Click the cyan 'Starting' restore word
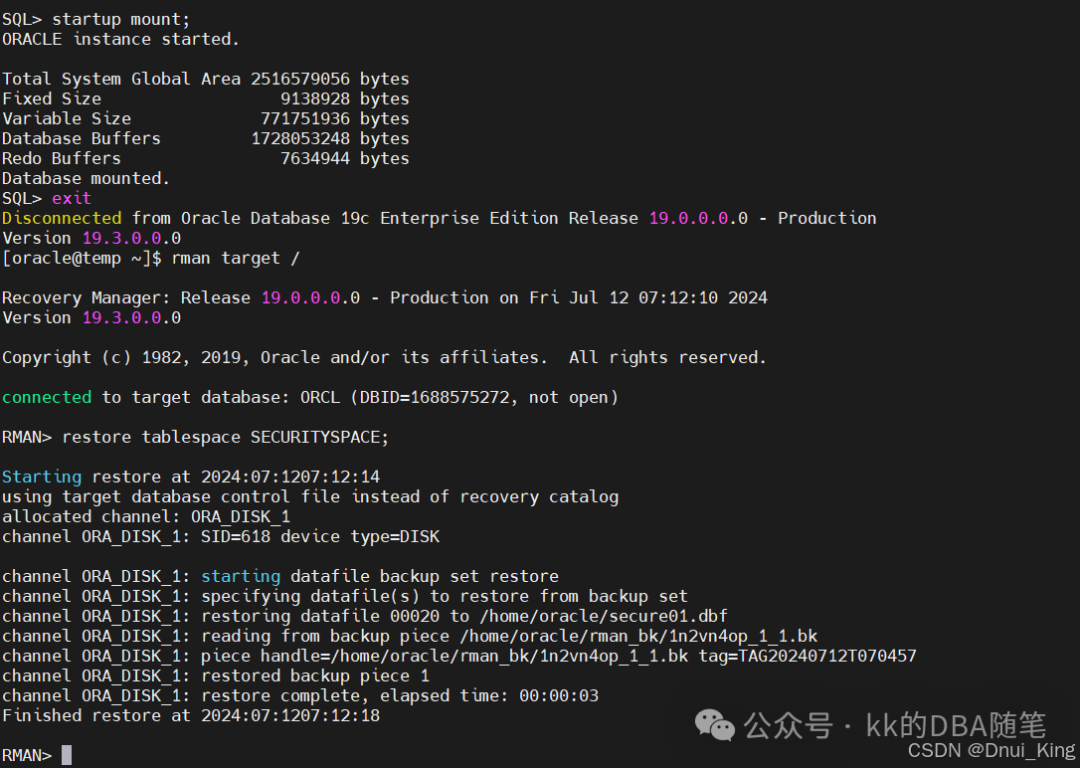The width and height of the screenshot is (1080, 768). tap(41, 477)
